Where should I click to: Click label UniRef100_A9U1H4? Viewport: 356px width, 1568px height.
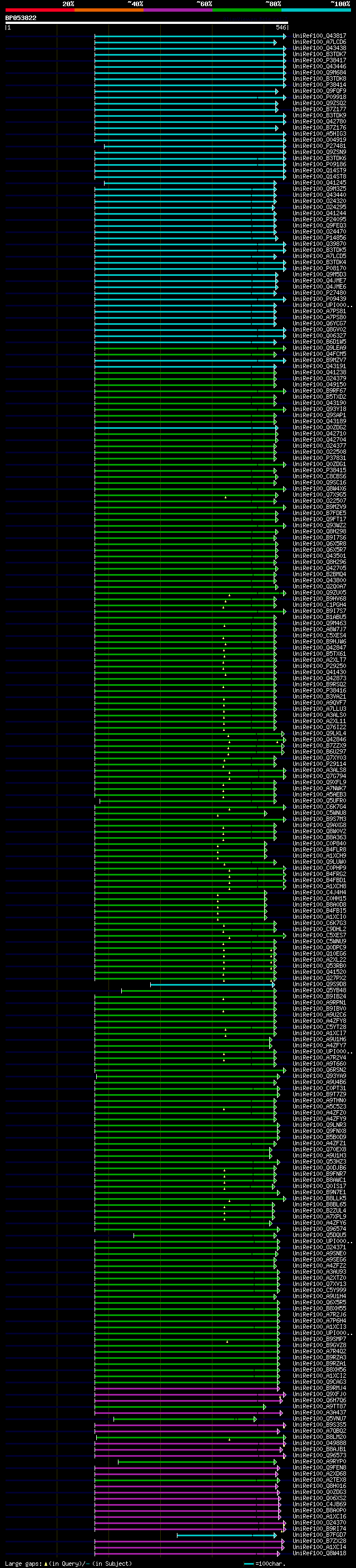[319, 1297]
